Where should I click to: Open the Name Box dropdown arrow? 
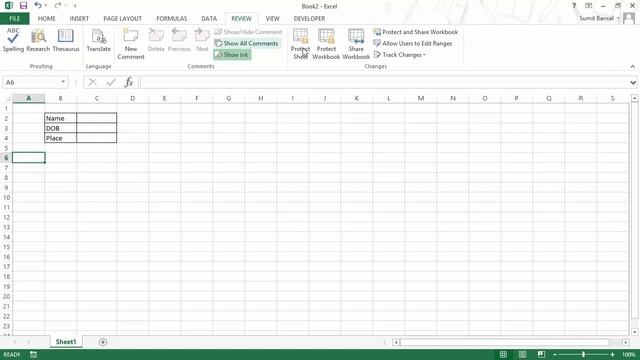pos(63,82)
